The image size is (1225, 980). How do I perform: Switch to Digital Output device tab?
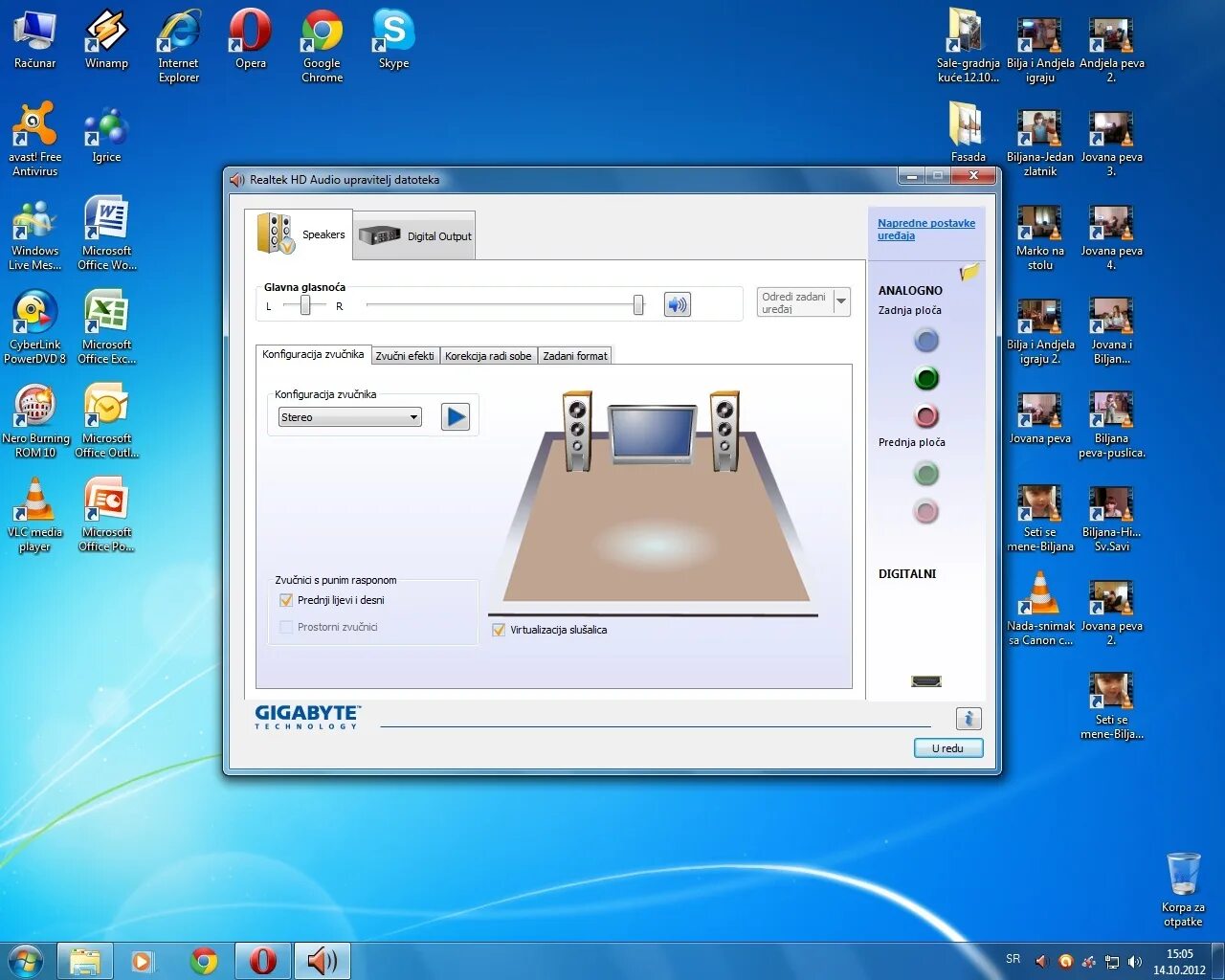click(x=414, y=235)
